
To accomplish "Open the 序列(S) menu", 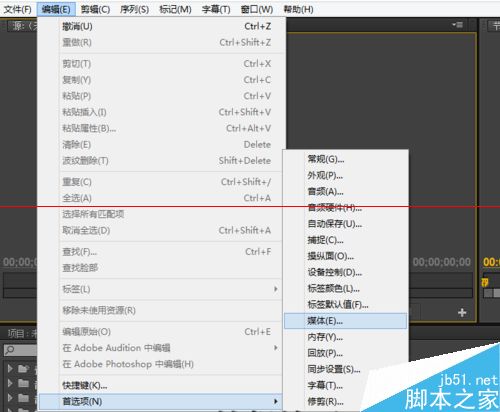I will (x=134, y=9).
